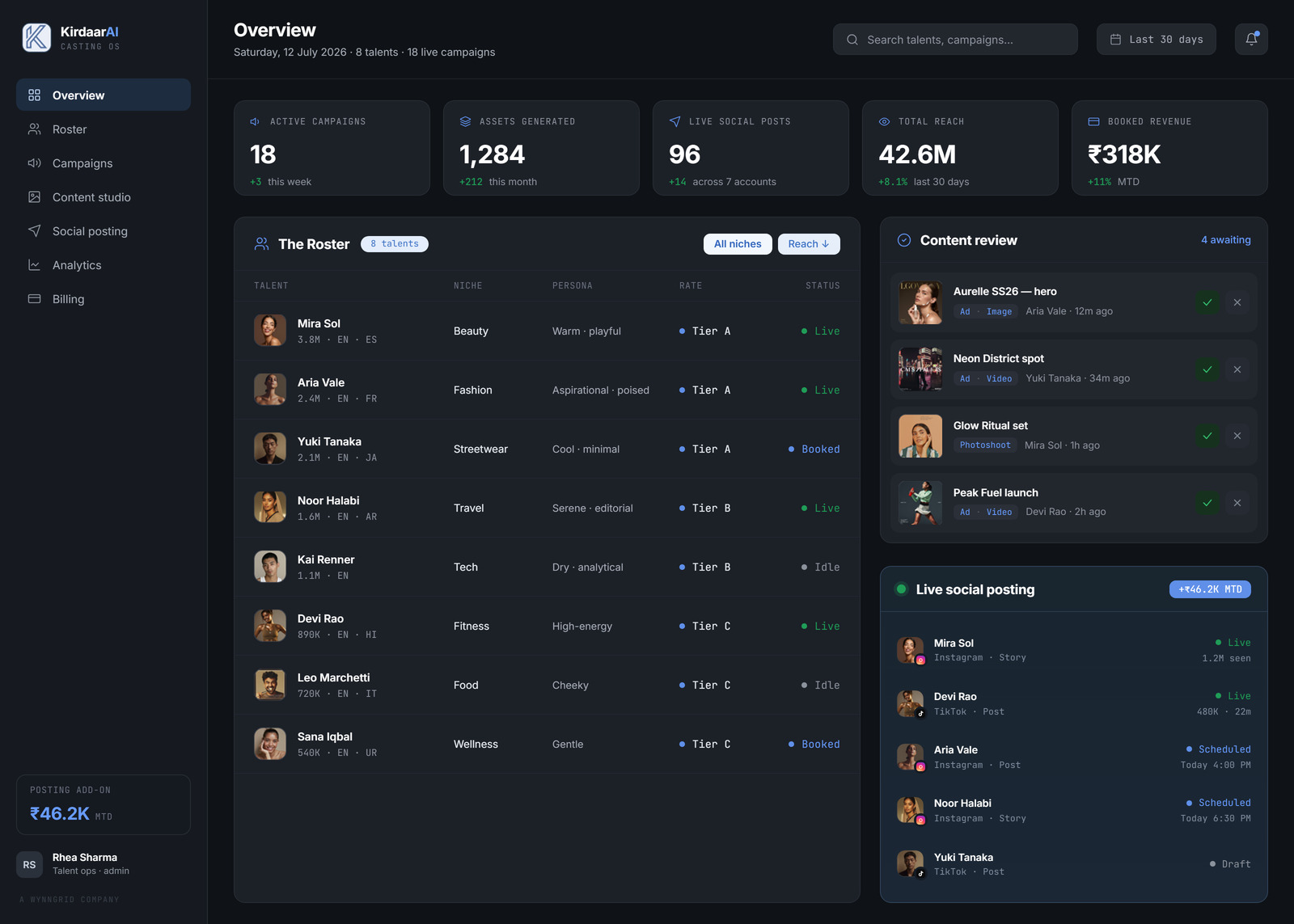Click the Live Social Posts send icon

[674, 121]
